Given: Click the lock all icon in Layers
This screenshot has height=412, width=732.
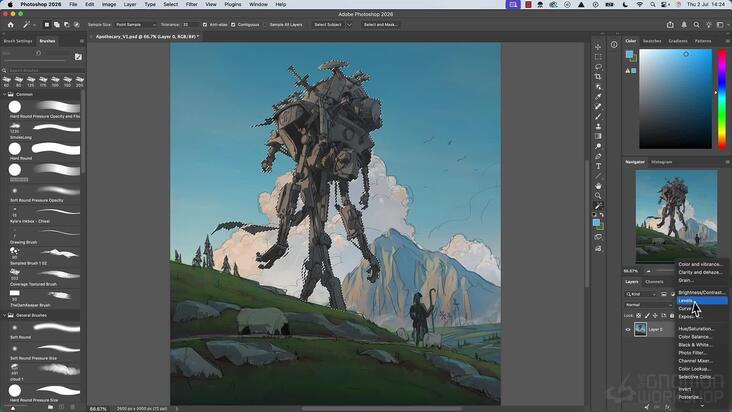Looking at the screenshot, I should click(672, 316).
